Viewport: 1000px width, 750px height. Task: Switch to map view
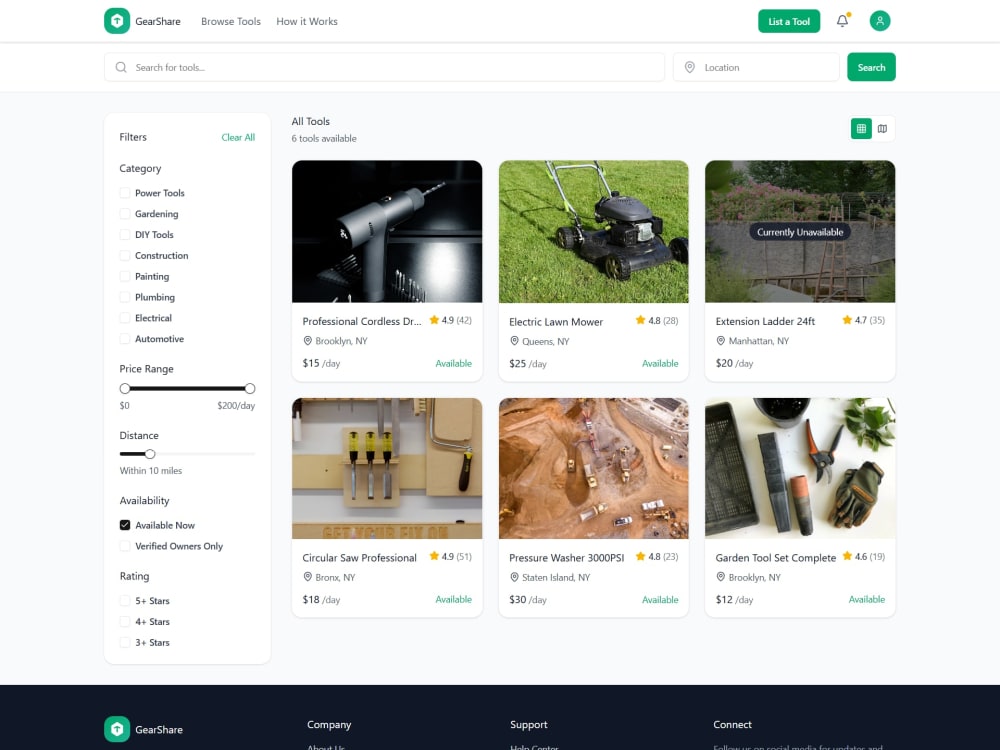(x=882, y=129)
